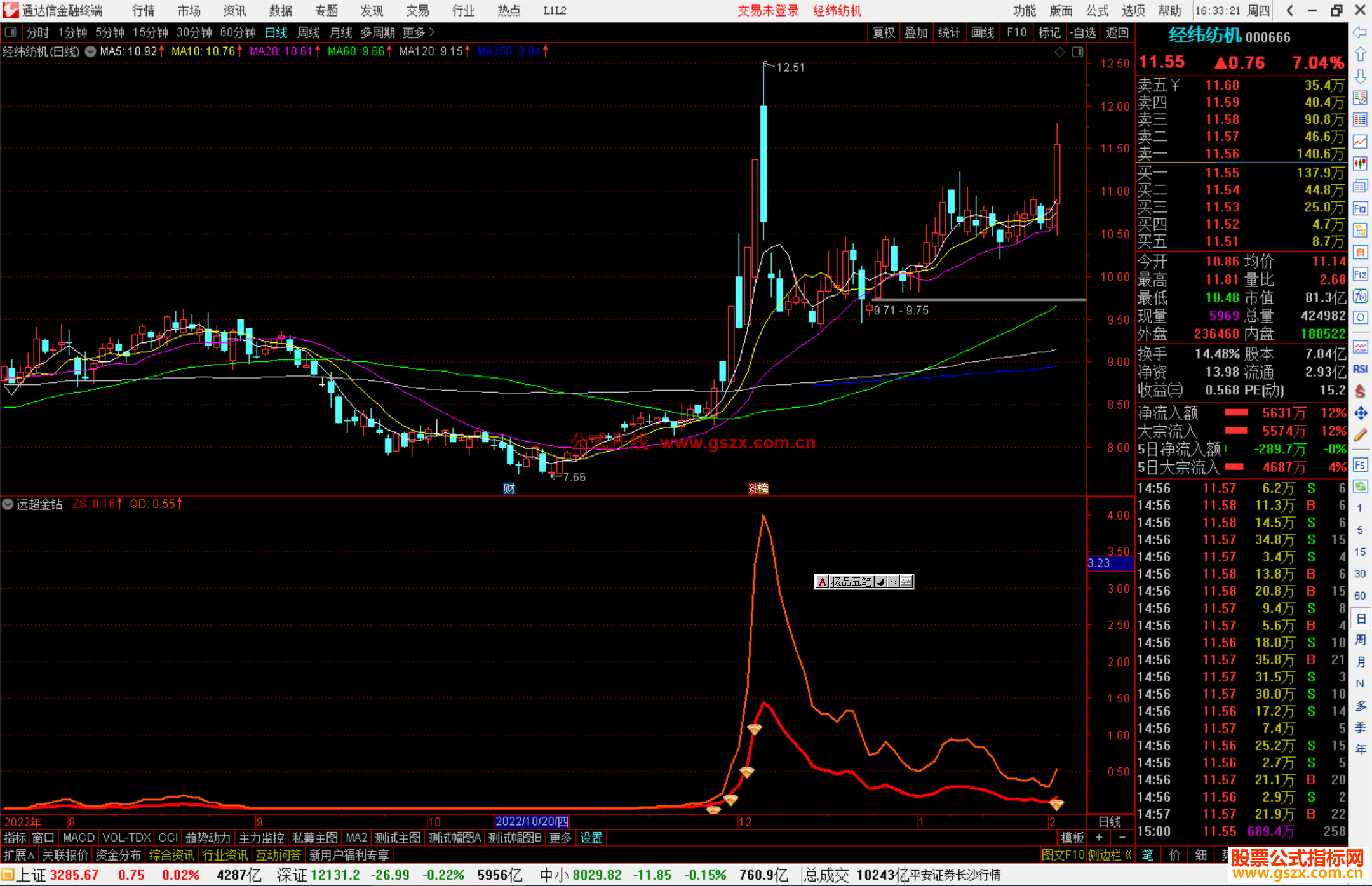This screenshot has height=886, width=1372.
Task: Click the 复权 button above the chart
Action: 884,32
